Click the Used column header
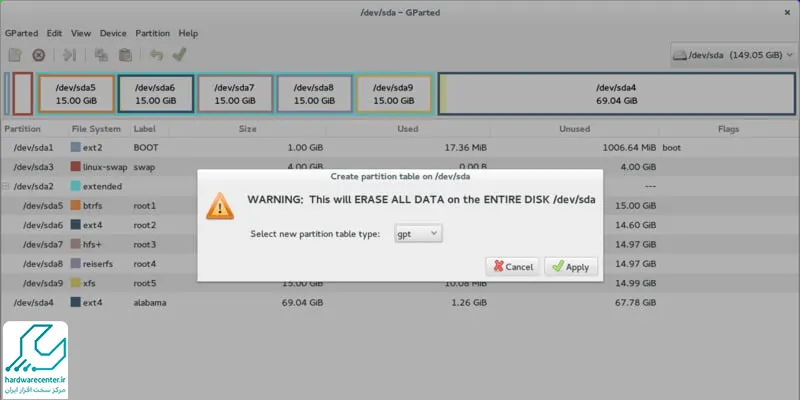Screen dimensions: 800x400 pos(408,129)
